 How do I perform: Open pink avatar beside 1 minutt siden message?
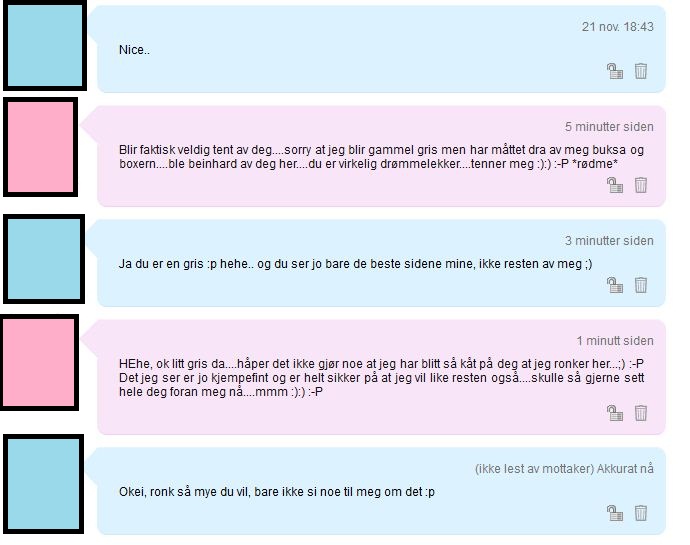click(39, 362)
